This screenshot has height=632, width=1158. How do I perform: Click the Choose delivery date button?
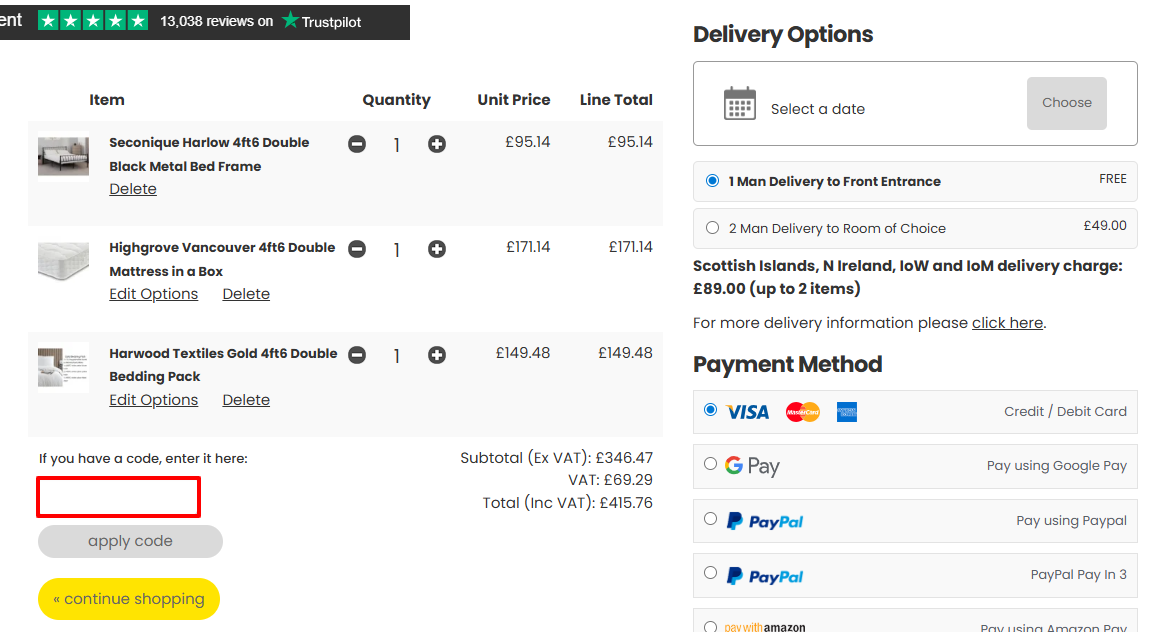point(1066,103)
